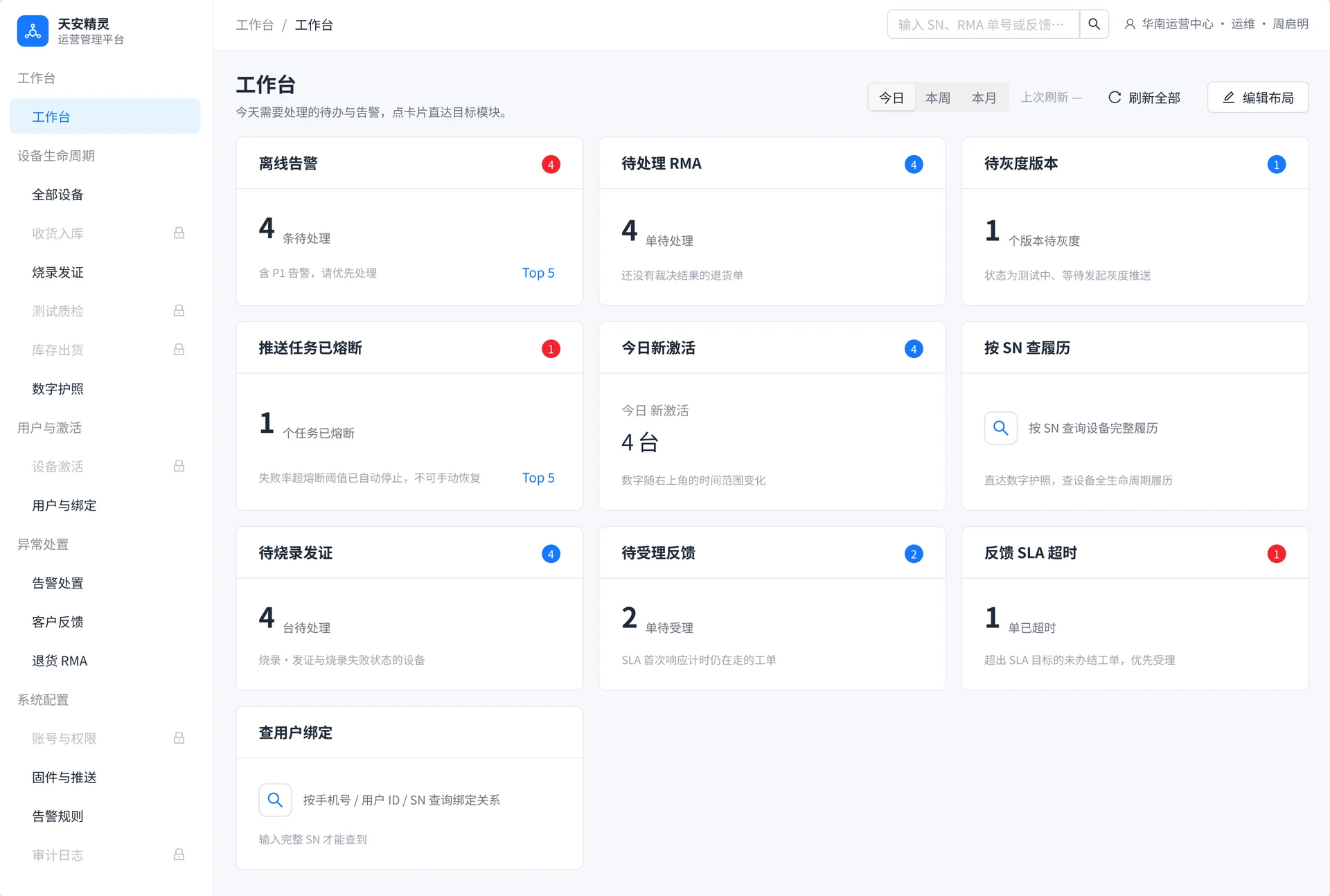This screenshot has width=1330, height=896.
Task: Click the search magnifier button in header
Action: [x=1094, y=24]
